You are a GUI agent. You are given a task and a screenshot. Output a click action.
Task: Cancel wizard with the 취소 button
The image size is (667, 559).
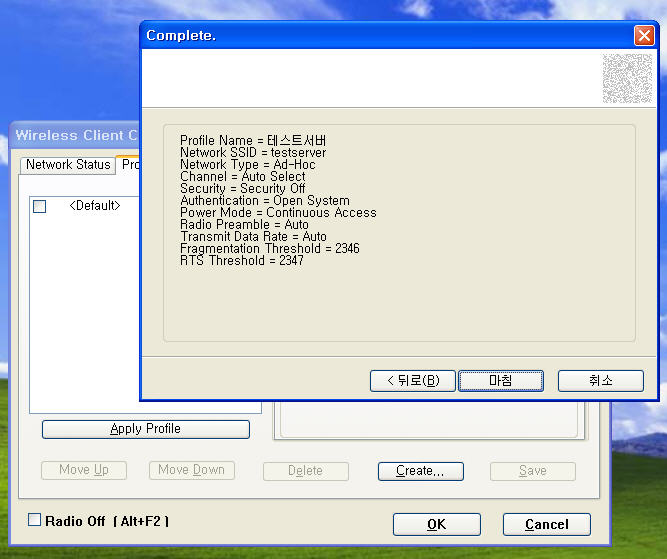point(601,380)
